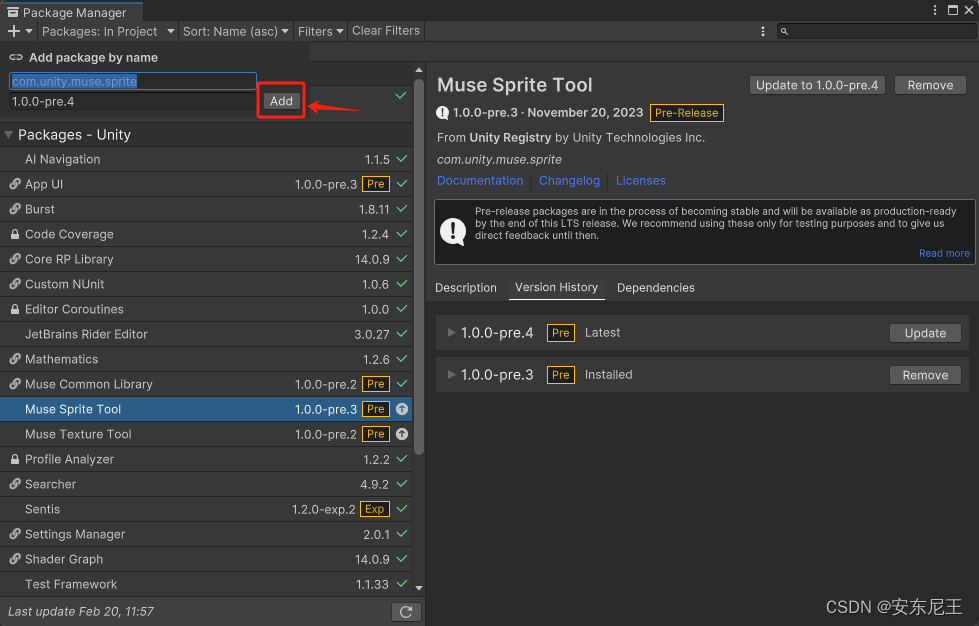Select the Mathematics package row
Image resolution: width=979 pixels, height=626 pixels.
click(x=206, y=359)
